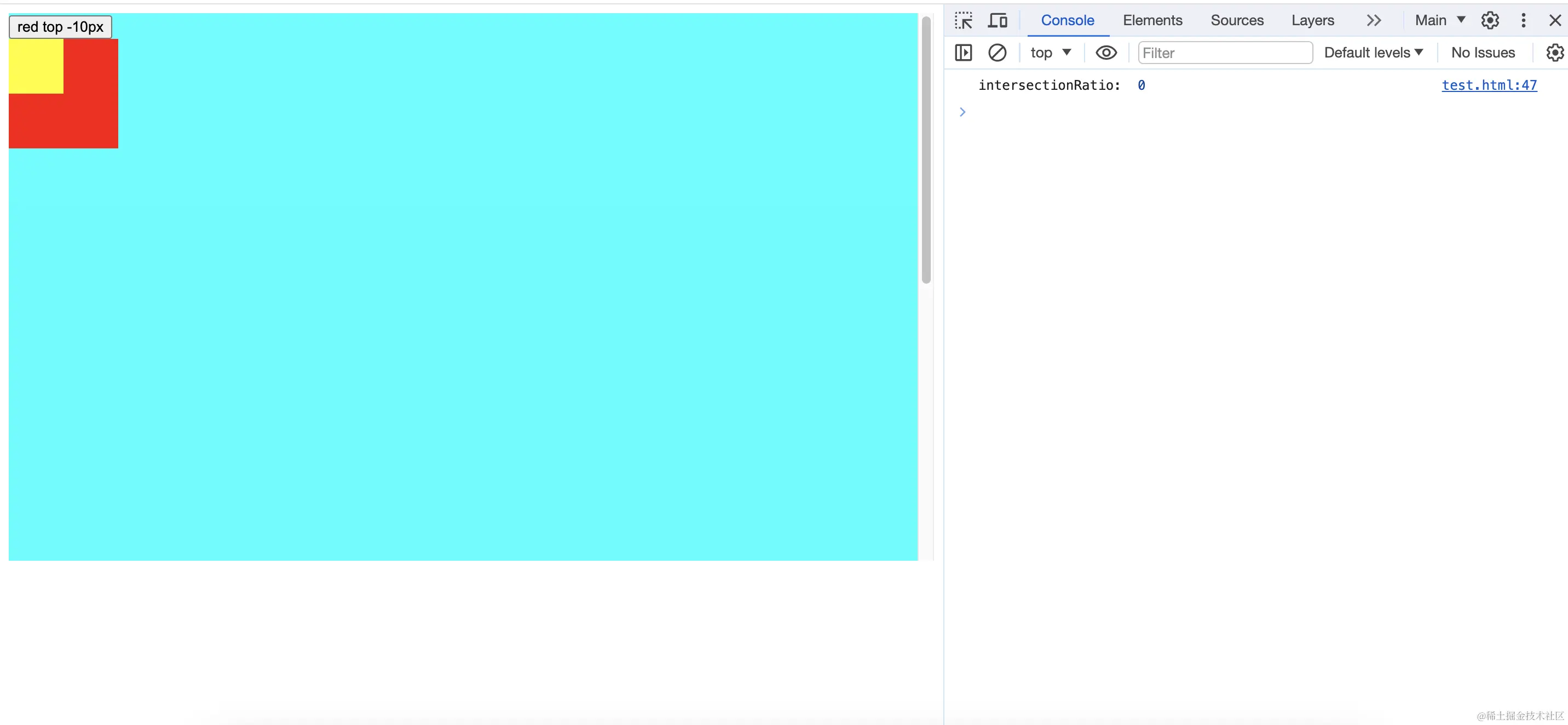The width and height of the screenshot is (1568, 725).
Task: Open the Default levels dropdown
Action: 1373,53
